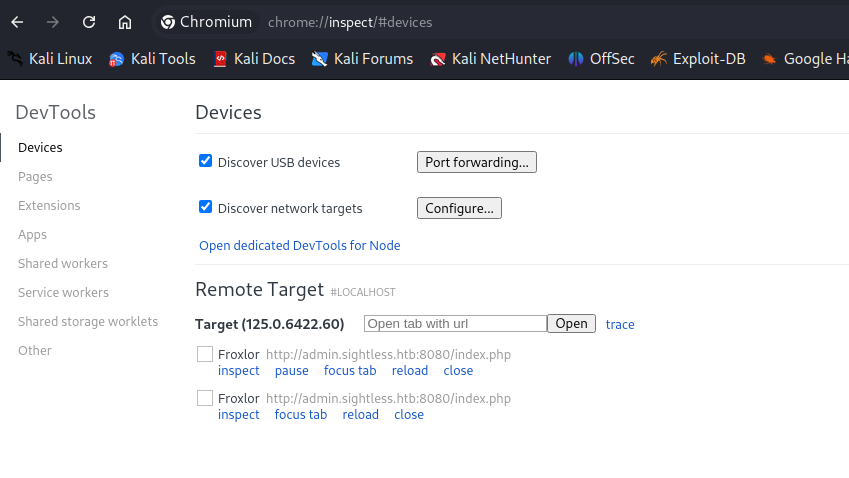The height and width of the screenshot is (478, 849).
Task: Select Service workers in the sidebar
Action: tap(63, 292)
